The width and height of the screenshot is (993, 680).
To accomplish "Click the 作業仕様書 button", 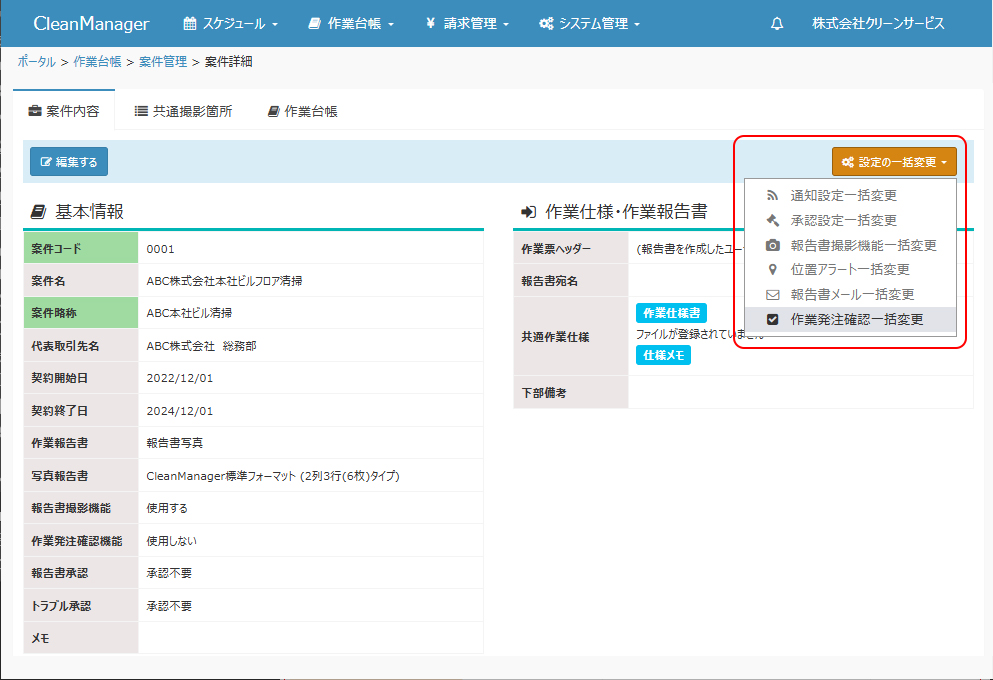I will (671, 313).
